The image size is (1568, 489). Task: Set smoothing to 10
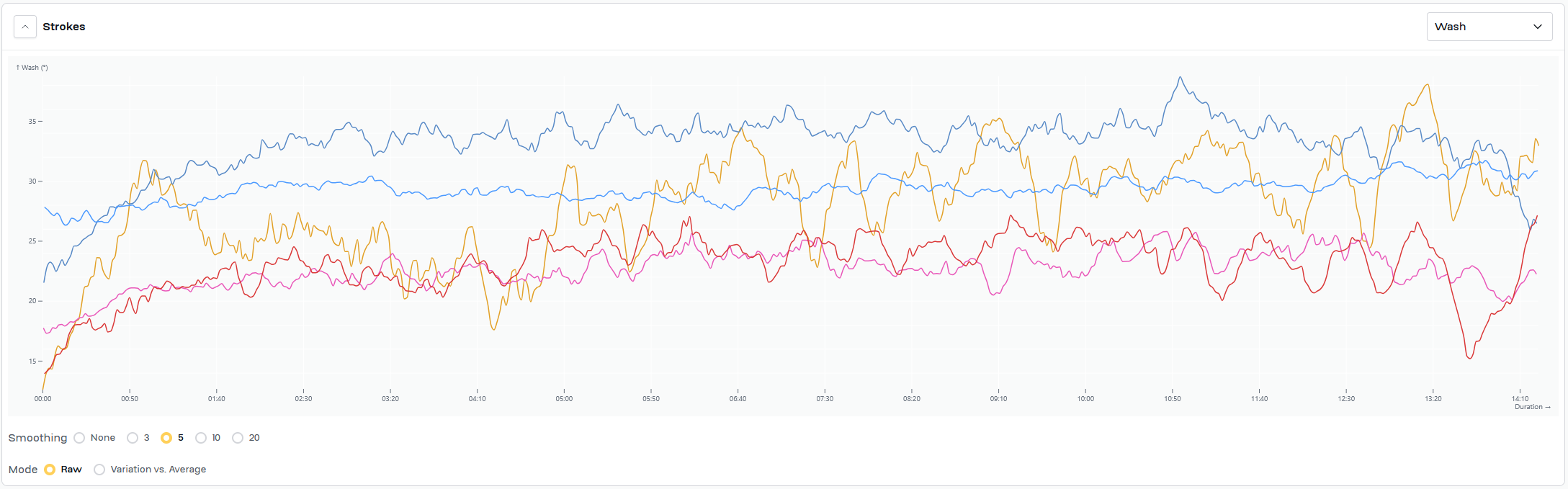201,438
